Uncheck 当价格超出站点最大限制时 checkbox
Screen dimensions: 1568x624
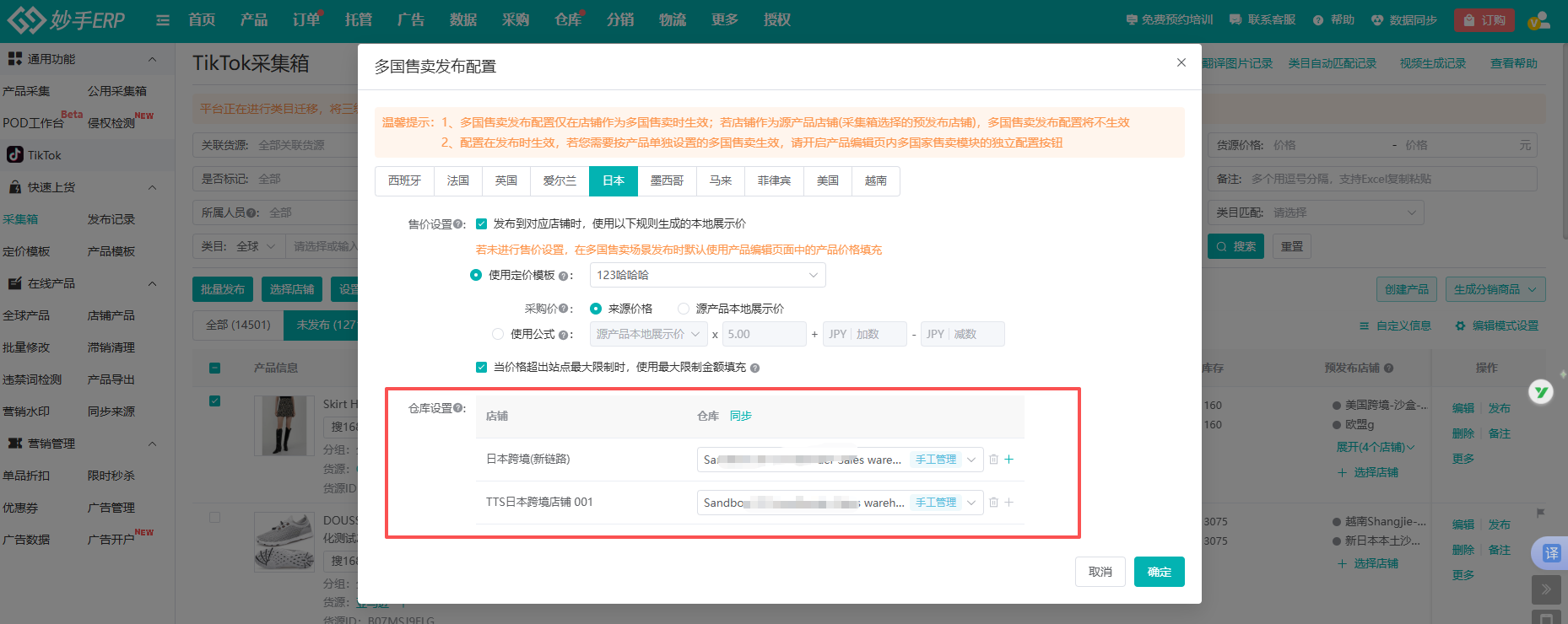(x=481, y=367)
